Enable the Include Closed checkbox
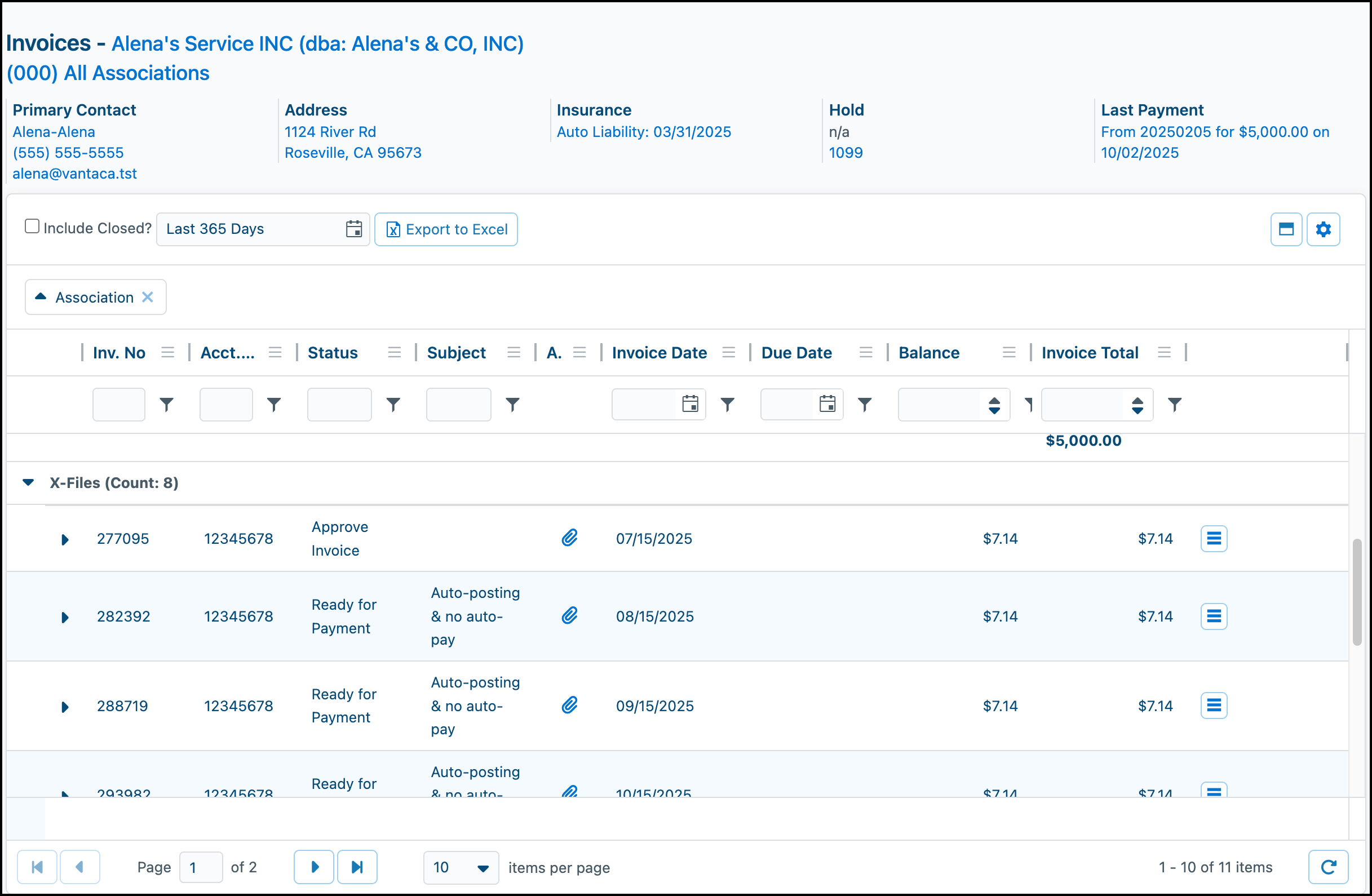The width and height of the screenshot is (1372, 896). [x=32, y=227]
